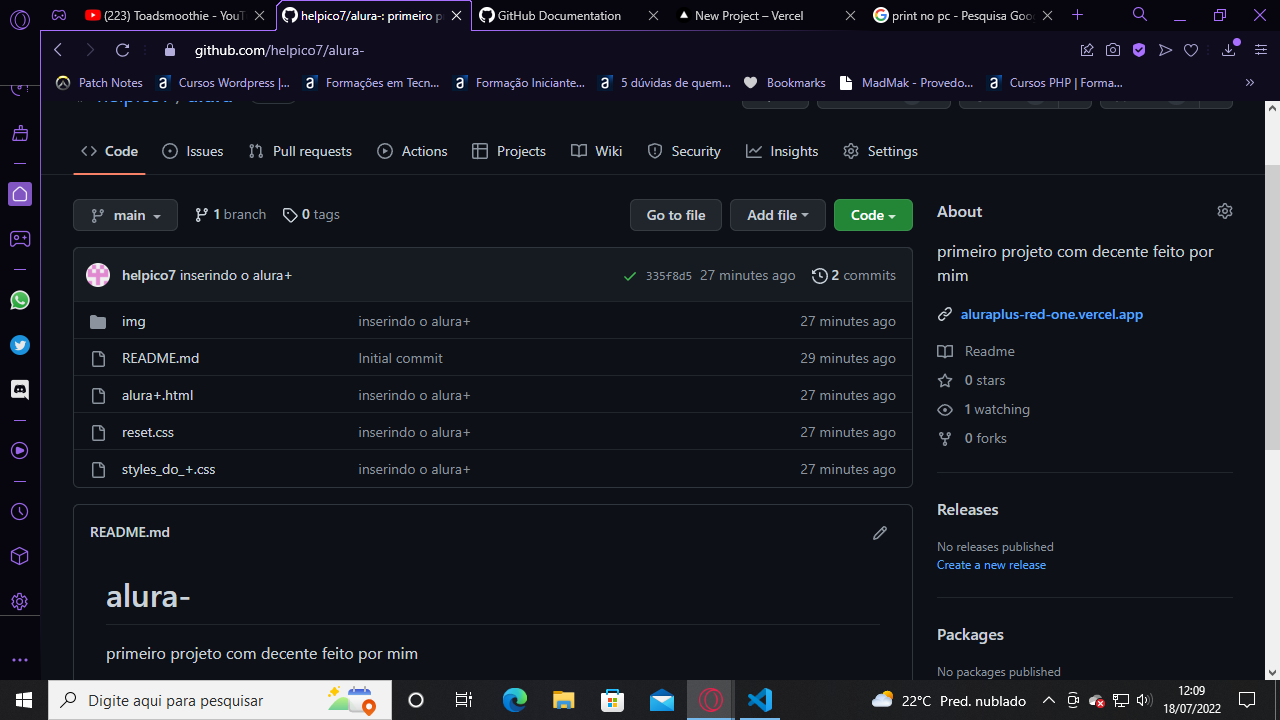Image resolution: width=1280 pixels, height=720 pixels.
Task: Open aluraplus-red-one.vercel.app link
Action: [1052, 314]
